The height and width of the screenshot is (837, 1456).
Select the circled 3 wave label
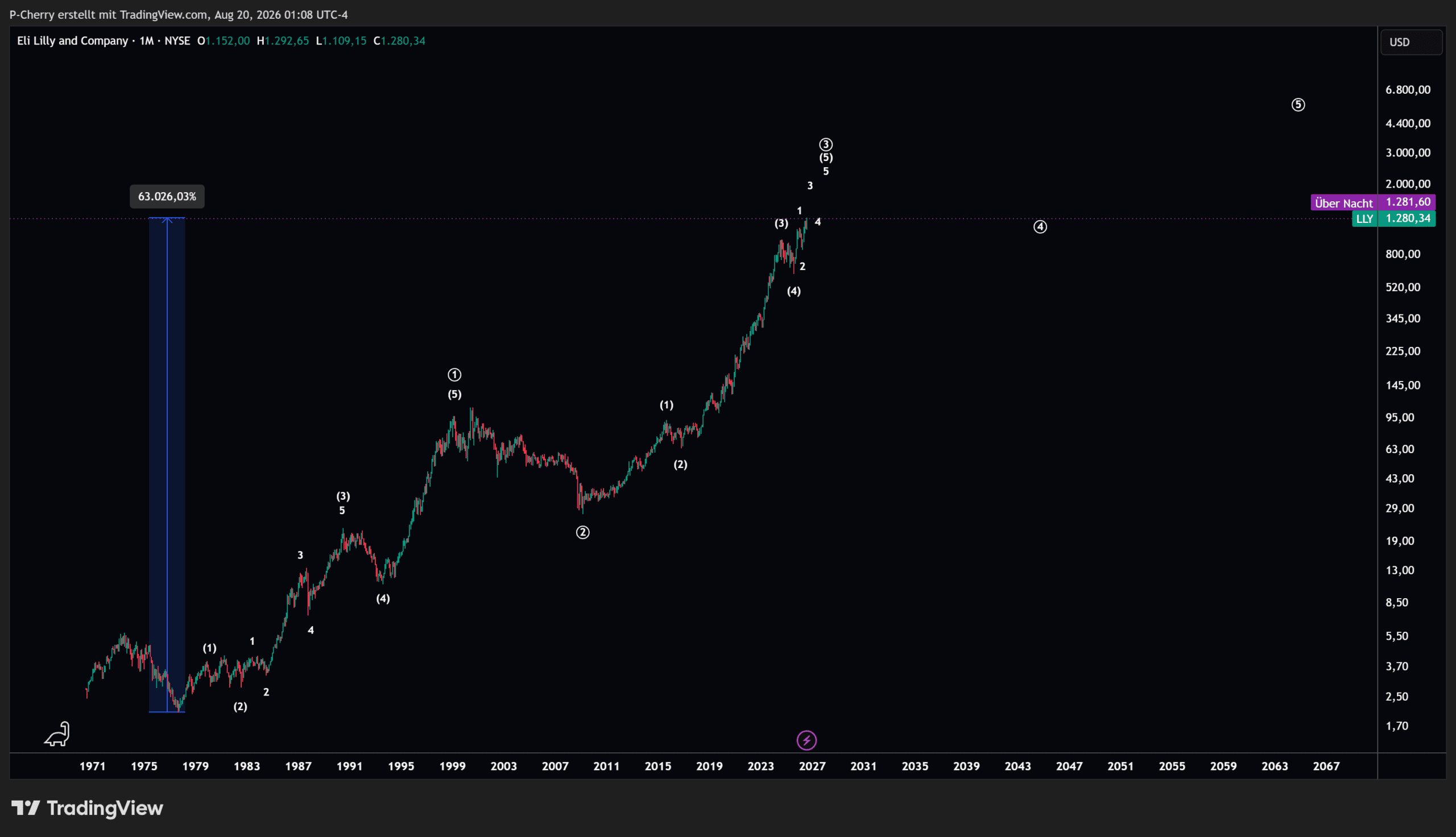click(826, 144)
